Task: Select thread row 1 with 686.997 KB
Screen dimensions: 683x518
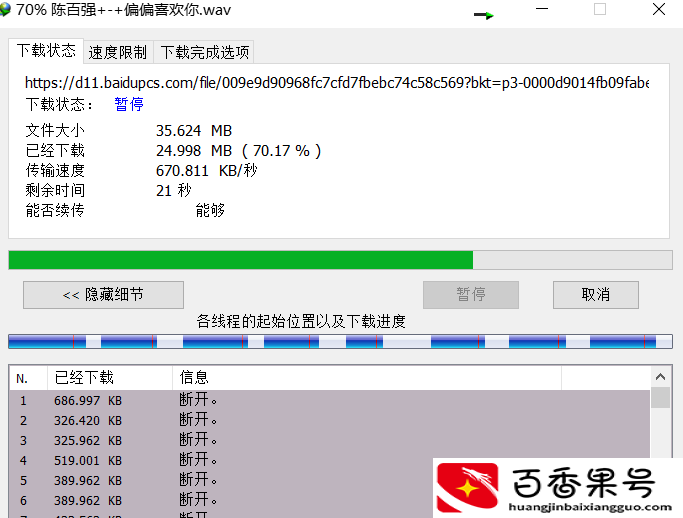Action: [330, 400]
